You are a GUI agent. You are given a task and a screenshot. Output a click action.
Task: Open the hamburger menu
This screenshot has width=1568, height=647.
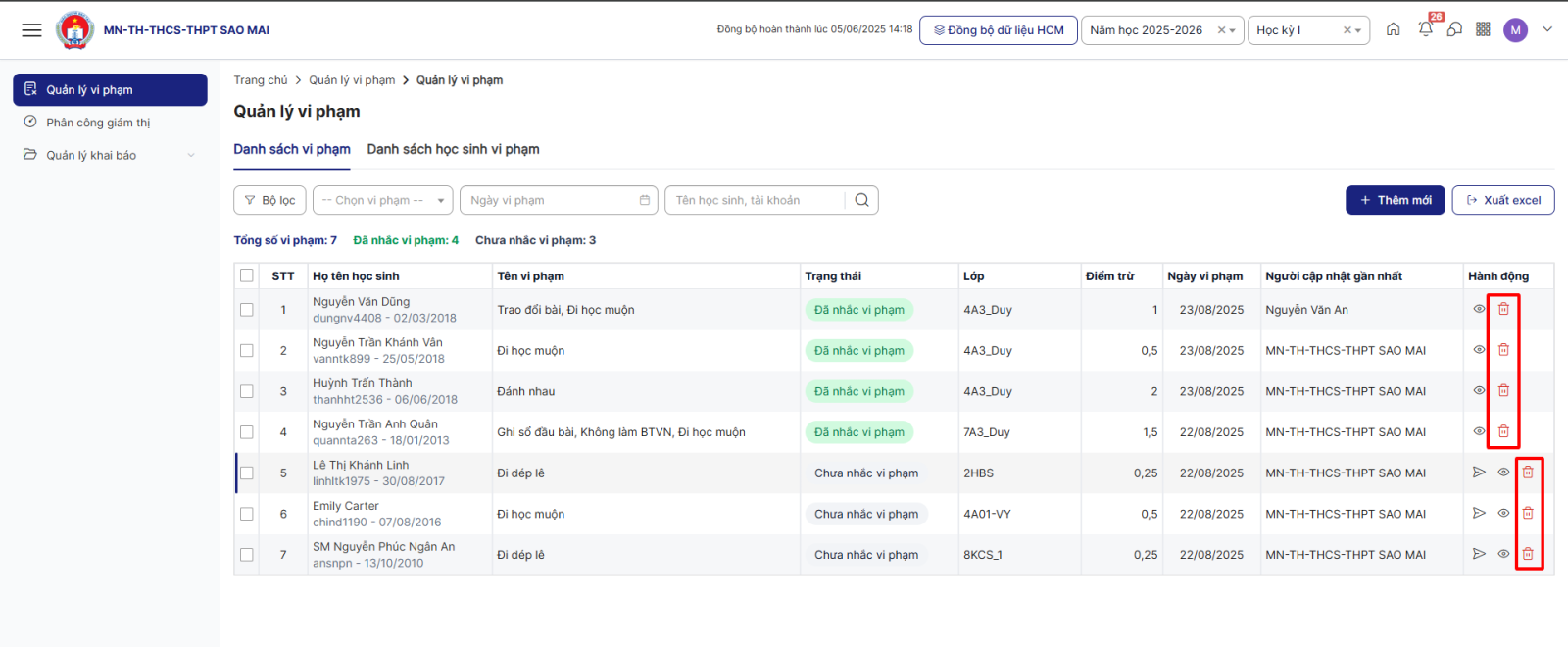coord(31,30)
